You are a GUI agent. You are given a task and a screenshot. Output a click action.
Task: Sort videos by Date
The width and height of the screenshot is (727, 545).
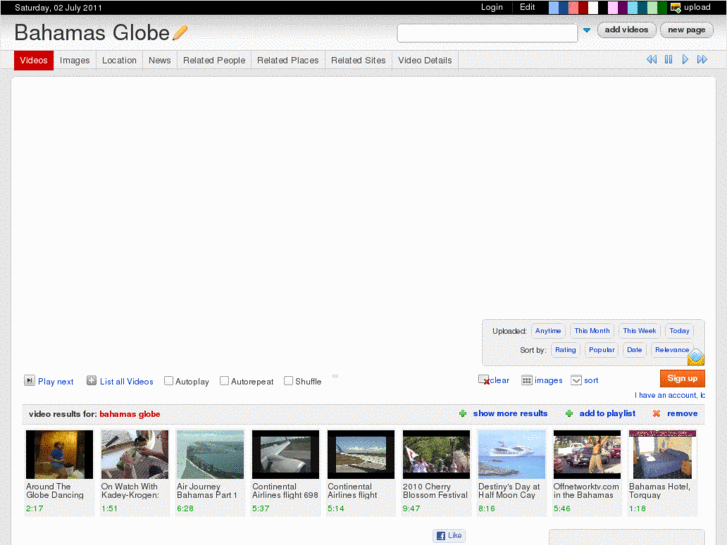634,350
